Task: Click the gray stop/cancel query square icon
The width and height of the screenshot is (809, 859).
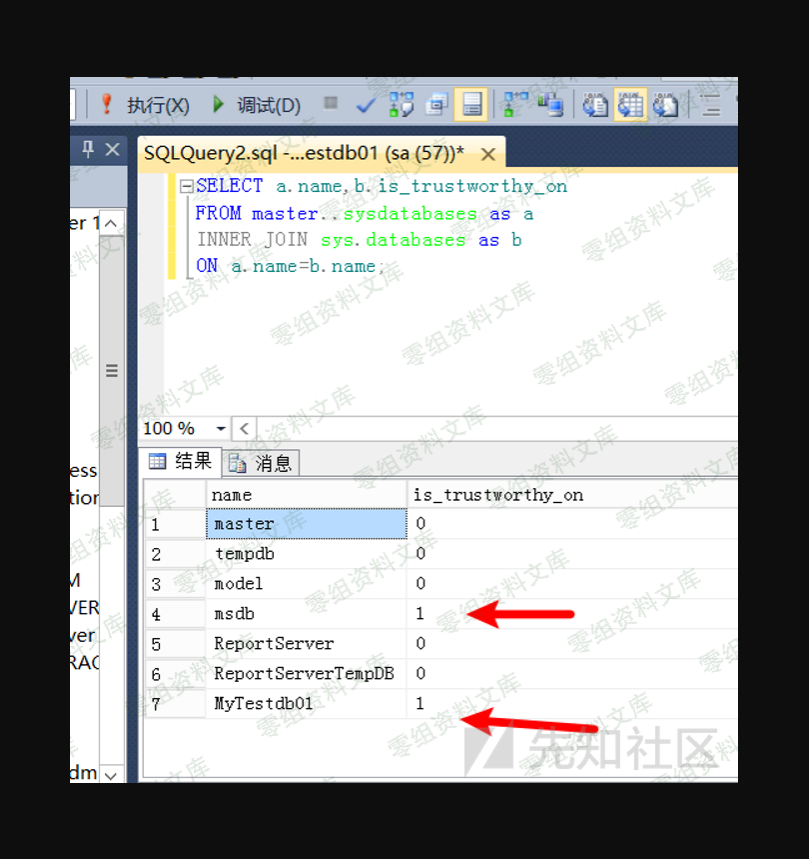Action: click(x=331, y=104)
